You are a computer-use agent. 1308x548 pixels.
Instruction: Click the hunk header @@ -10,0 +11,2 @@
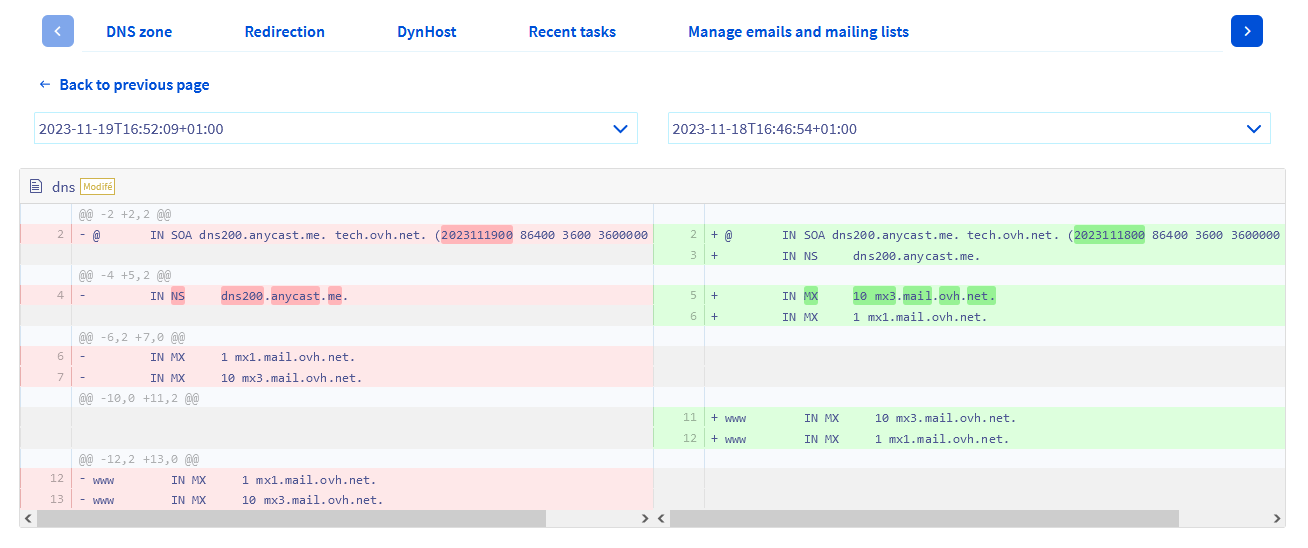(139, 398)
